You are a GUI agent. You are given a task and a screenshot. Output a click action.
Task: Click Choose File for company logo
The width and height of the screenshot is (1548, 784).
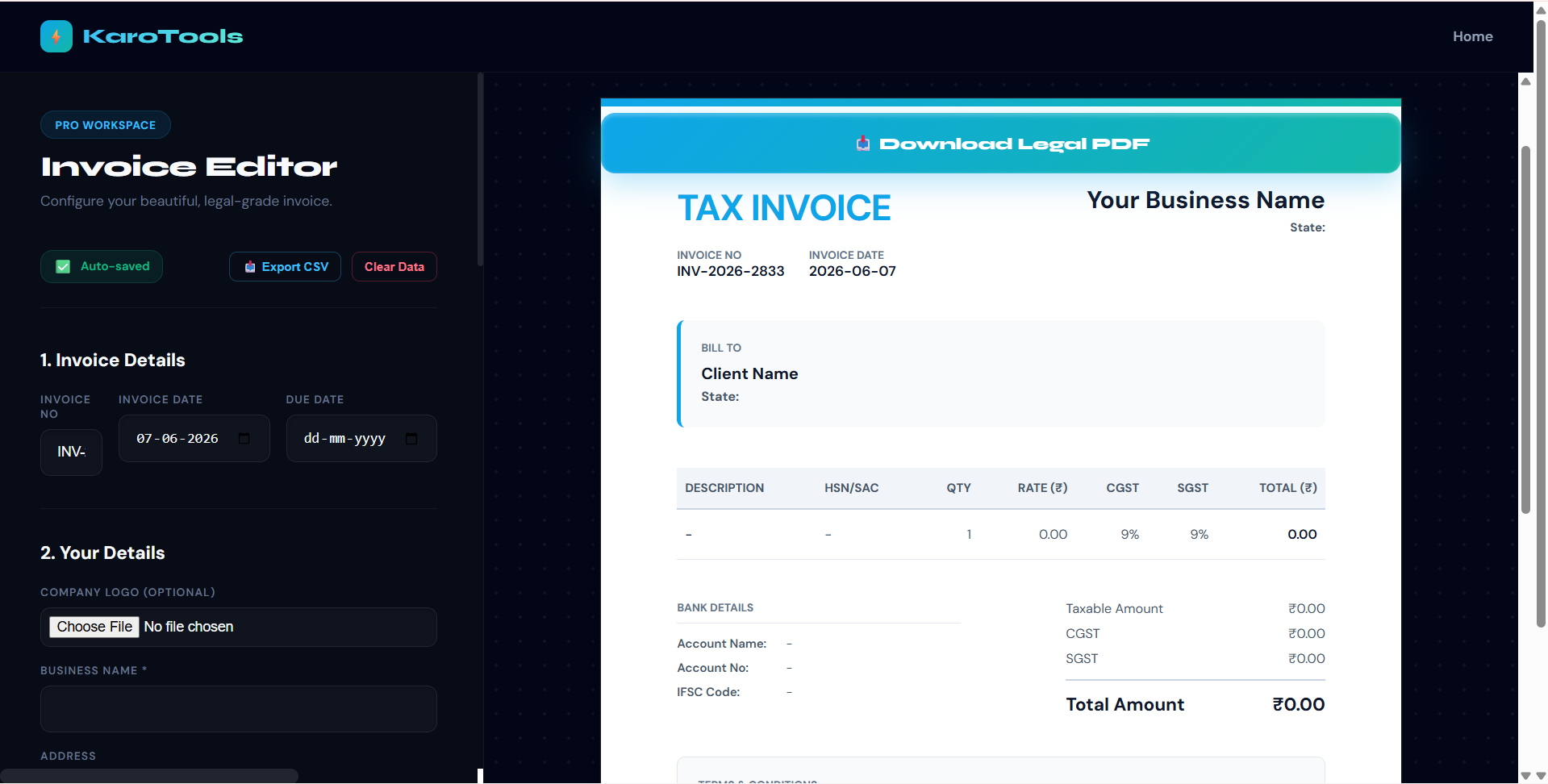coord(94,627)
